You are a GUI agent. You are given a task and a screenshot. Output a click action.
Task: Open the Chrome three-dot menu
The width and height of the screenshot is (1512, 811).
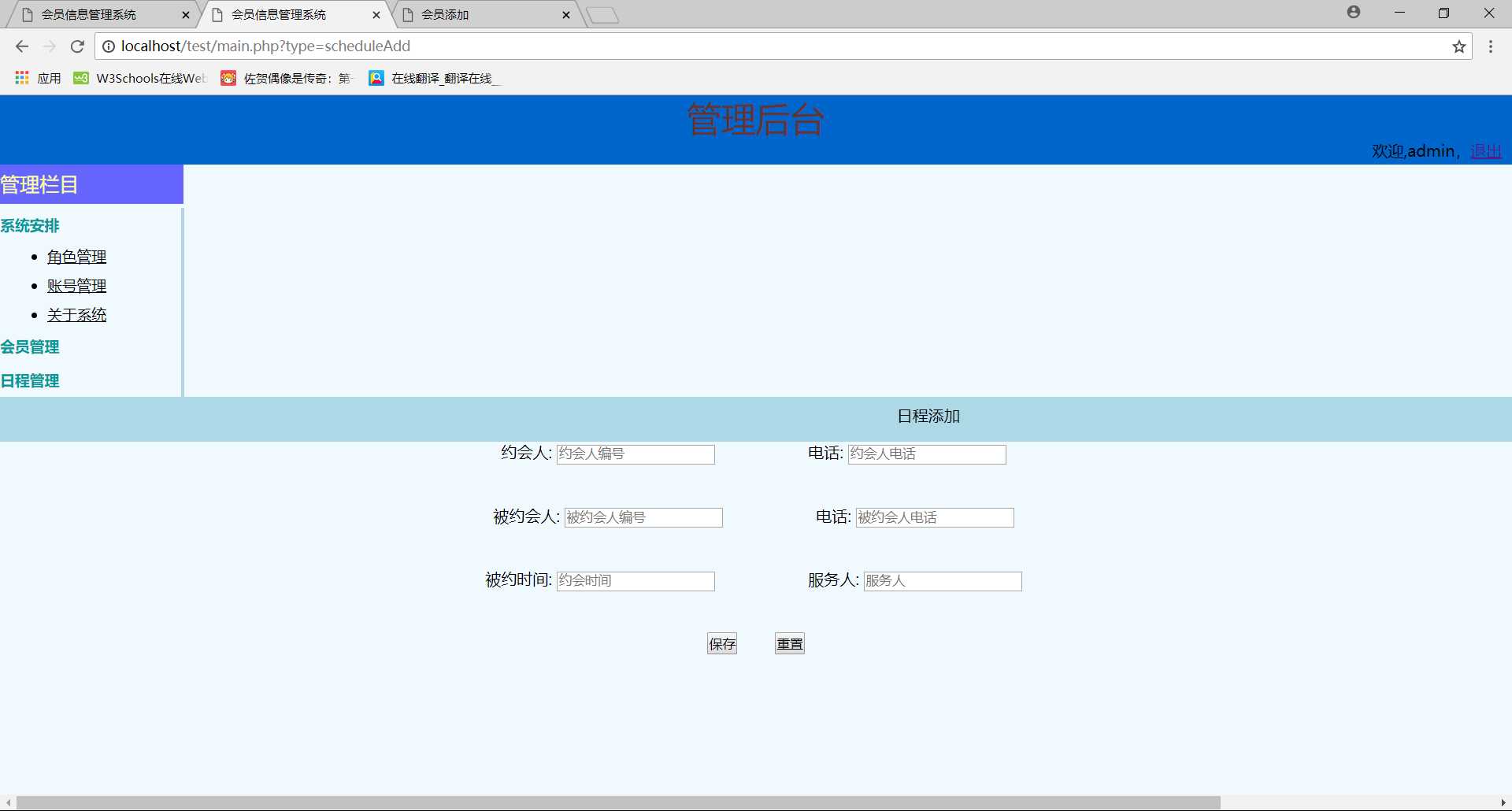point(1491,46)
